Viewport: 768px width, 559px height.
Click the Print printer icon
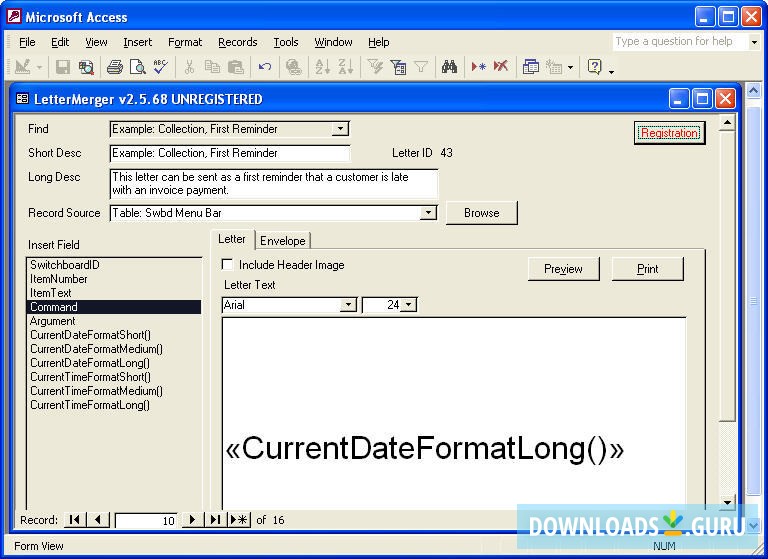(115, 67)
